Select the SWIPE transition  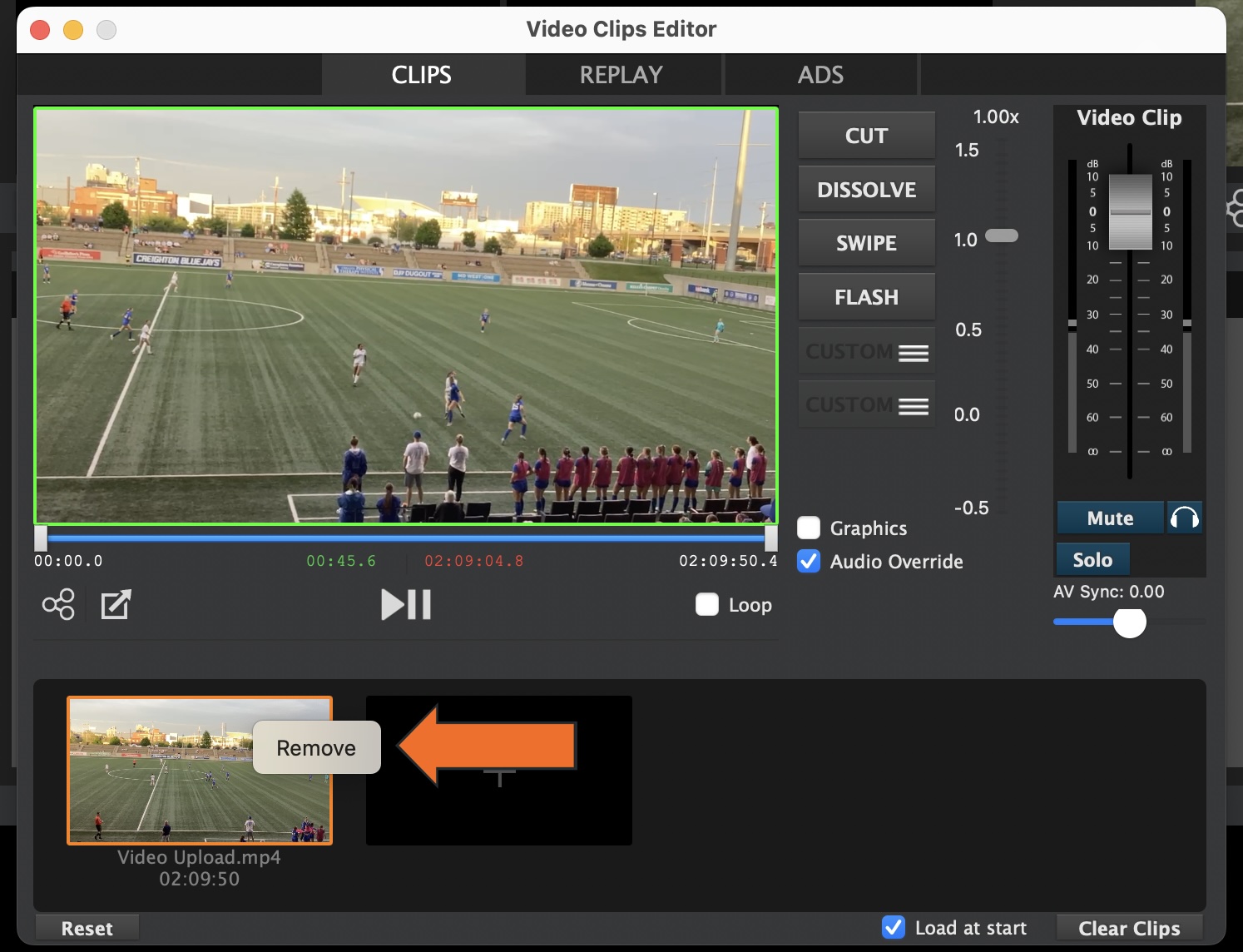pyautogui.click(x=866, y=243)
